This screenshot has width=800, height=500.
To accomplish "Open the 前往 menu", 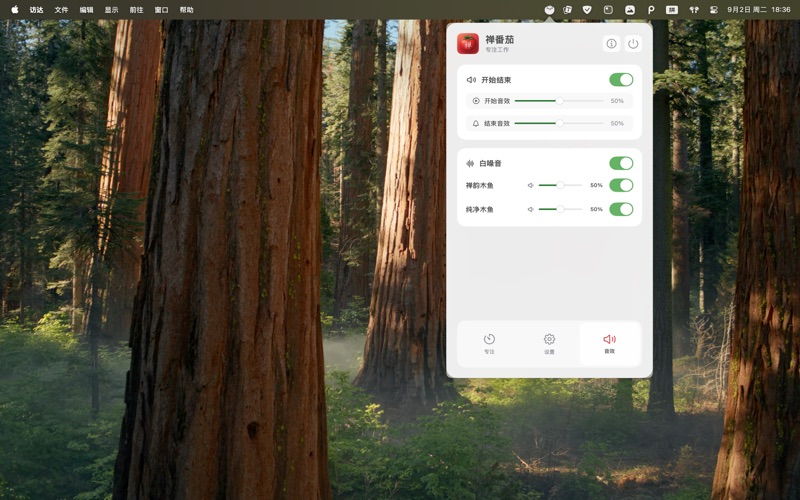I will click(136, 9).
